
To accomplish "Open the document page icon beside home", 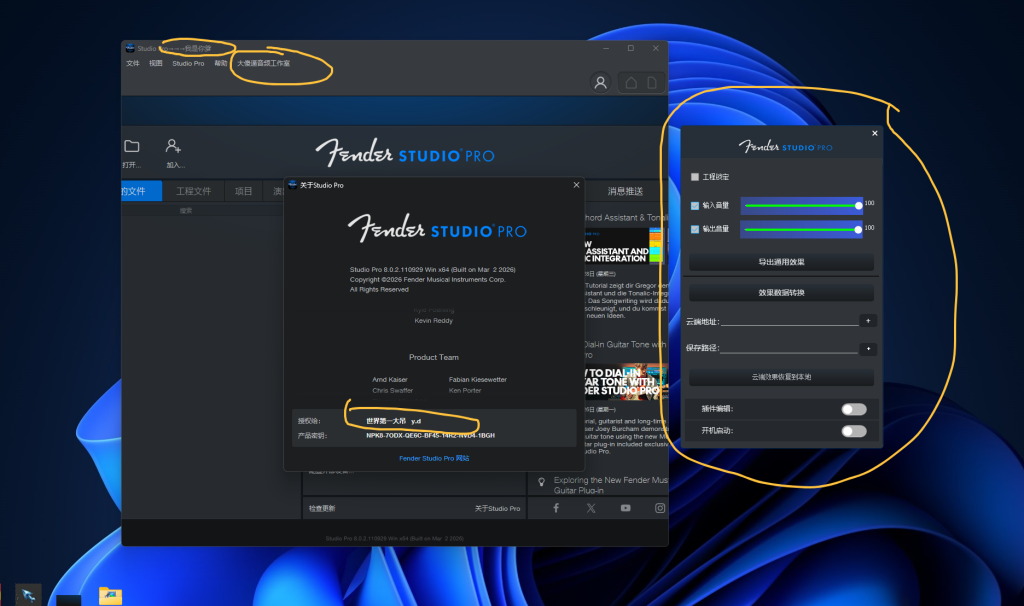I will (652, 83).
